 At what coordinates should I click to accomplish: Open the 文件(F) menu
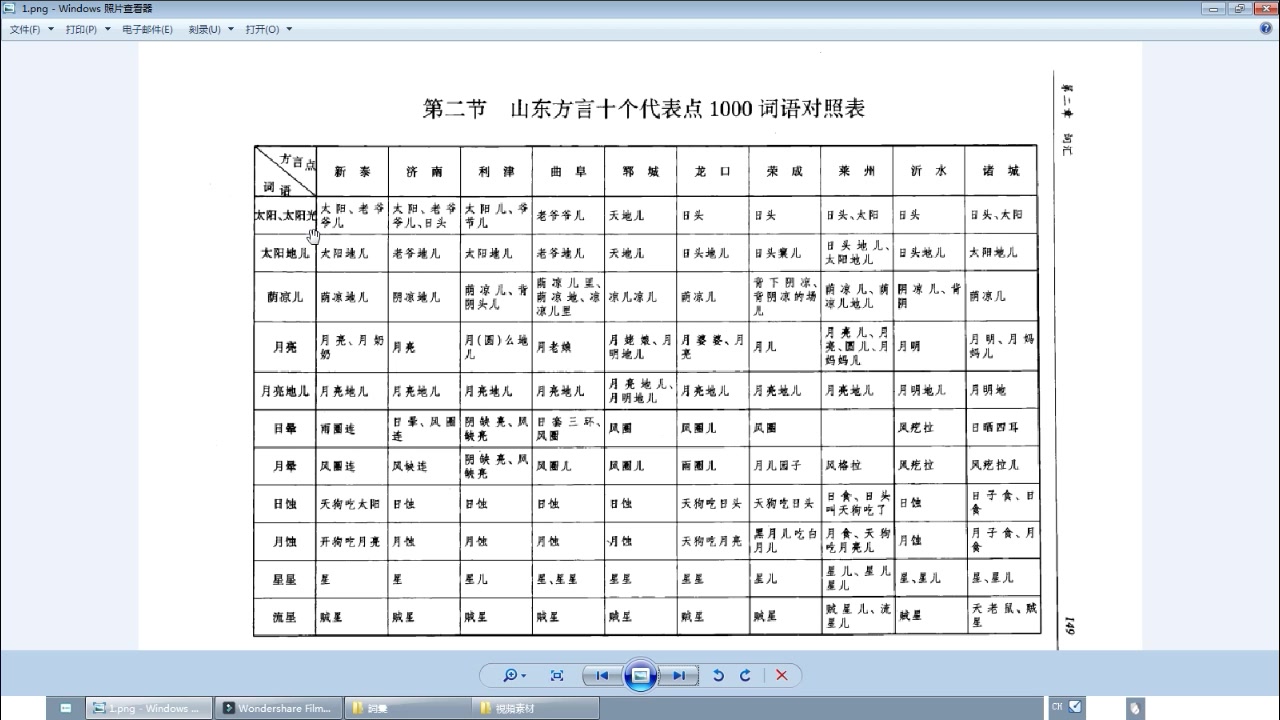(x=31, y=29)
